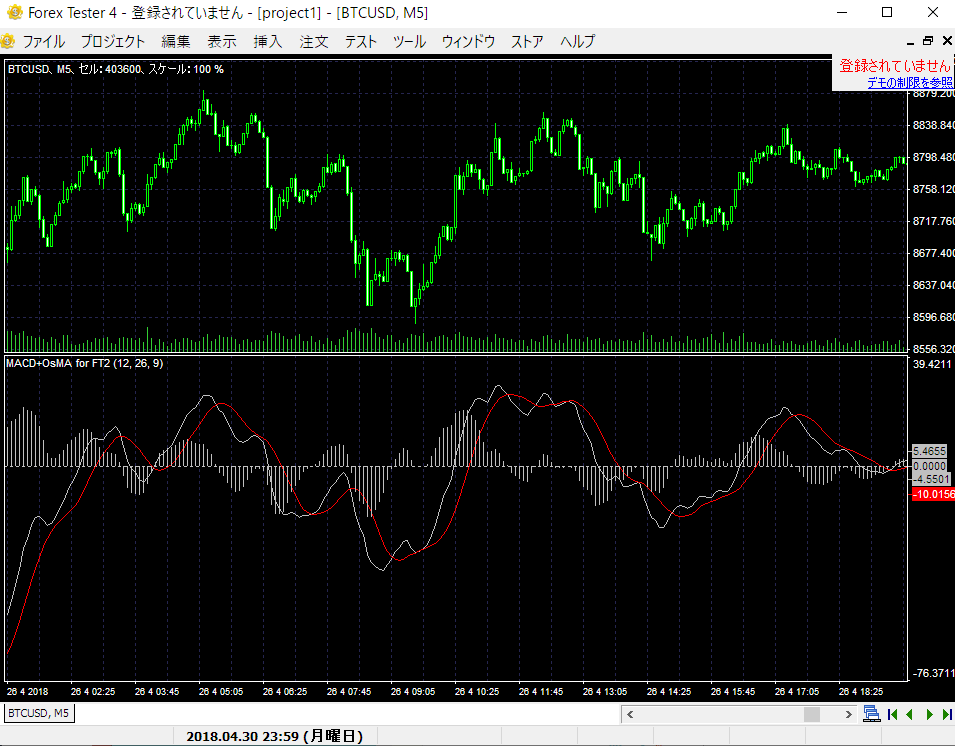Restore the inner chart window
This screenshot has height=746, width=955.
click(928, 41)
